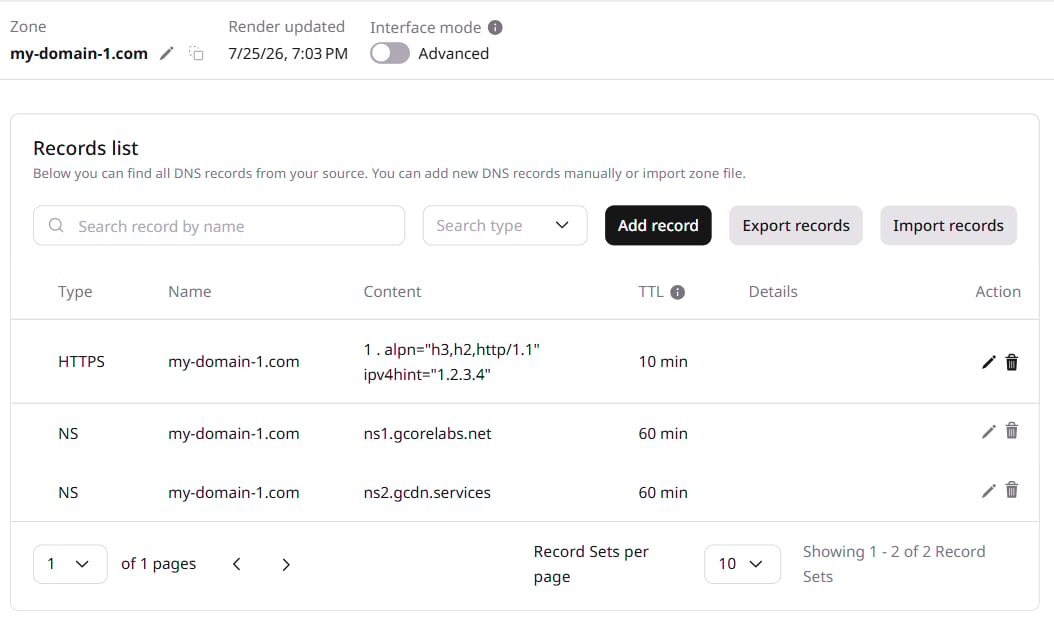Click the Action column header
Image resolution: width=1054 pixels, height=622 pixels.
tap(998, 292)
